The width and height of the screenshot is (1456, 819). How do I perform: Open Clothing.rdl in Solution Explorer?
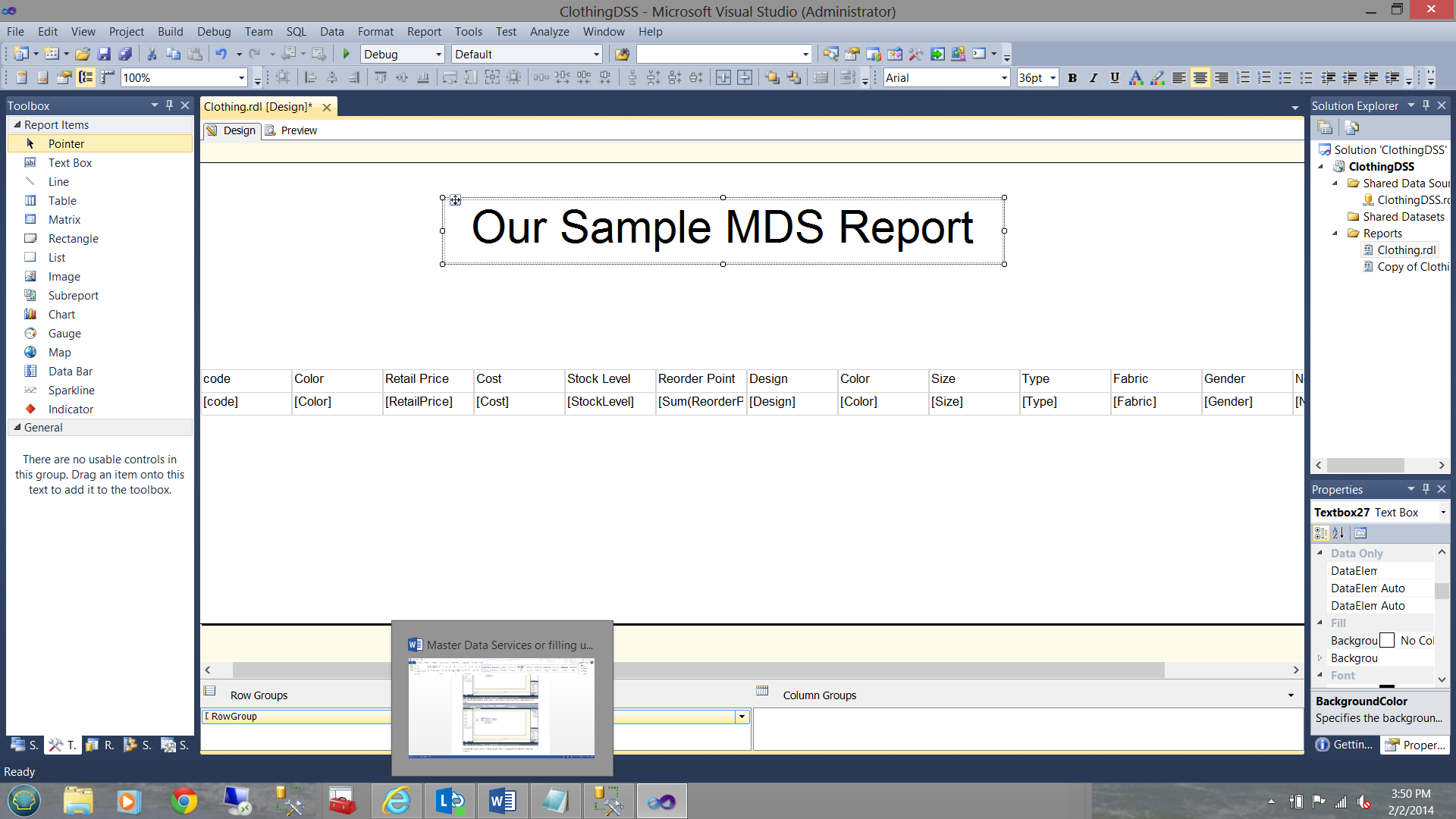[x=1406, y=249]
